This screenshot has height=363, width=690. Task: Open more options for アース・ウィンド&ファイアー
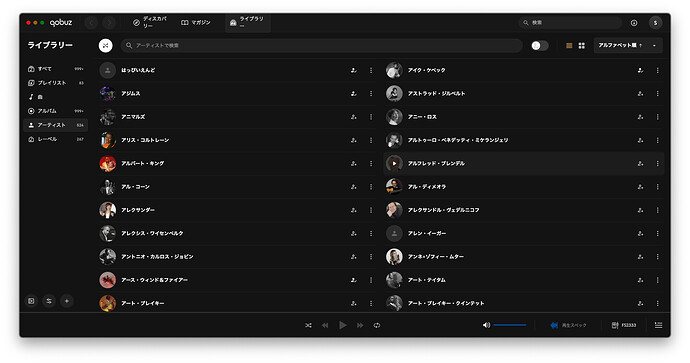tap(371, 280)
